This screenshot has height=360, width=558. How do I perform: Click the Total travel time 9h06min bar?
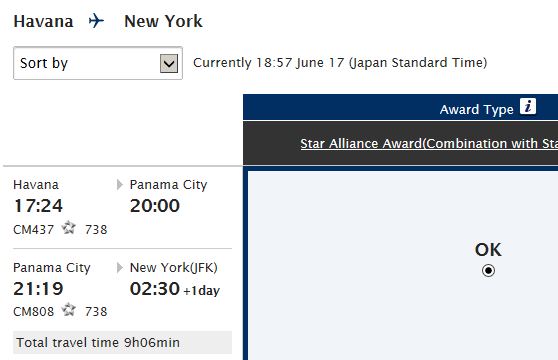click(122, 343)
